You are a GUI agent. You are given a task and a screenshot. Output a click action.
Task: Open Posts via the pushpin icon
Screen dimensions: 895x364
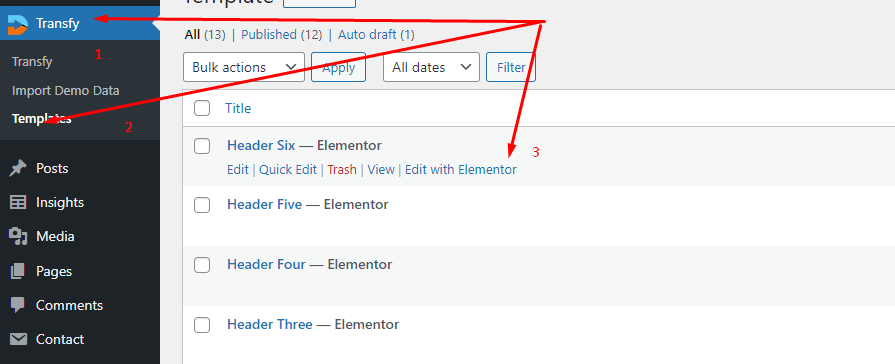click(18, 168)
